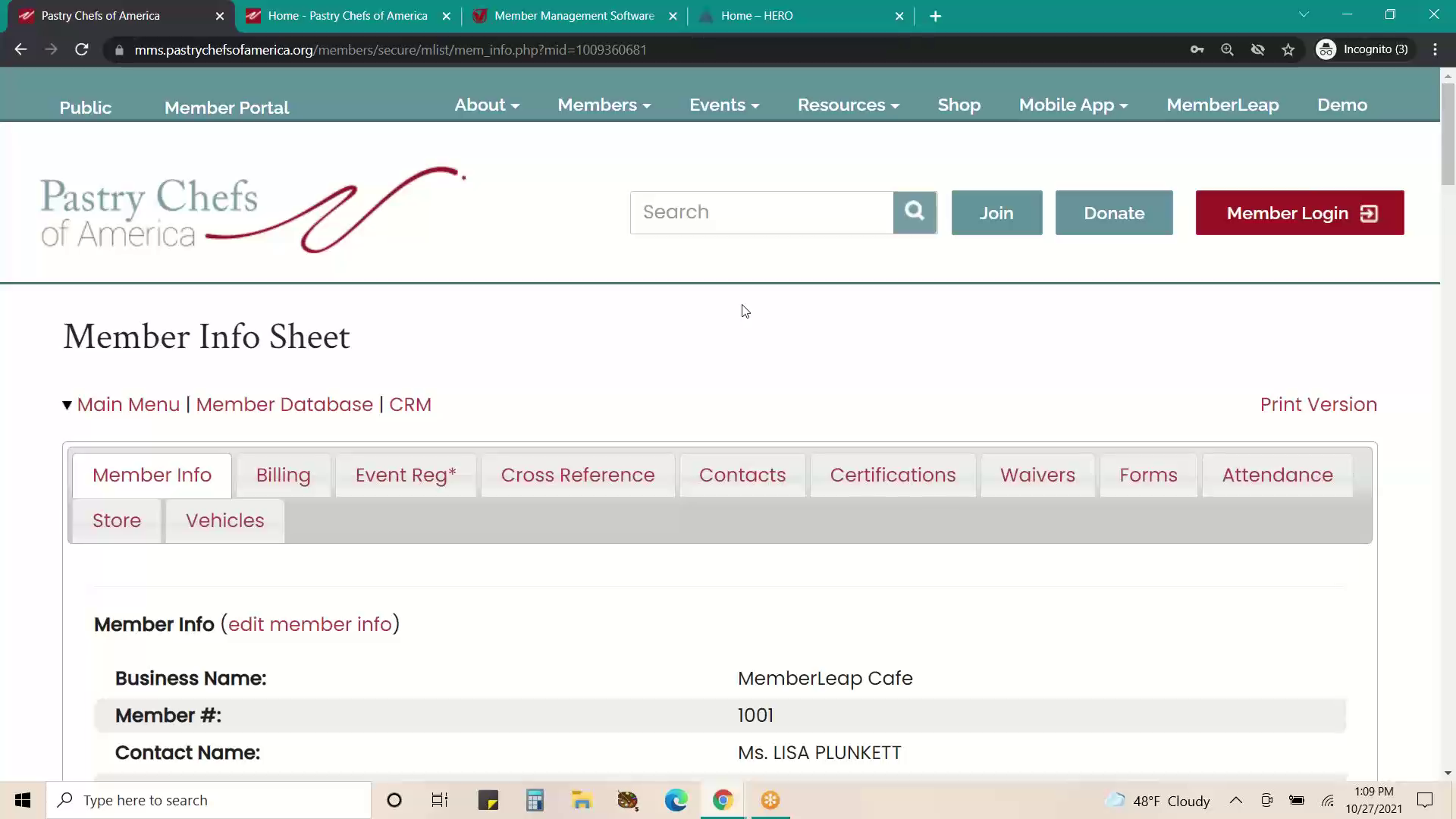Open Chrome's three-dot menu

coord(1435,49)
